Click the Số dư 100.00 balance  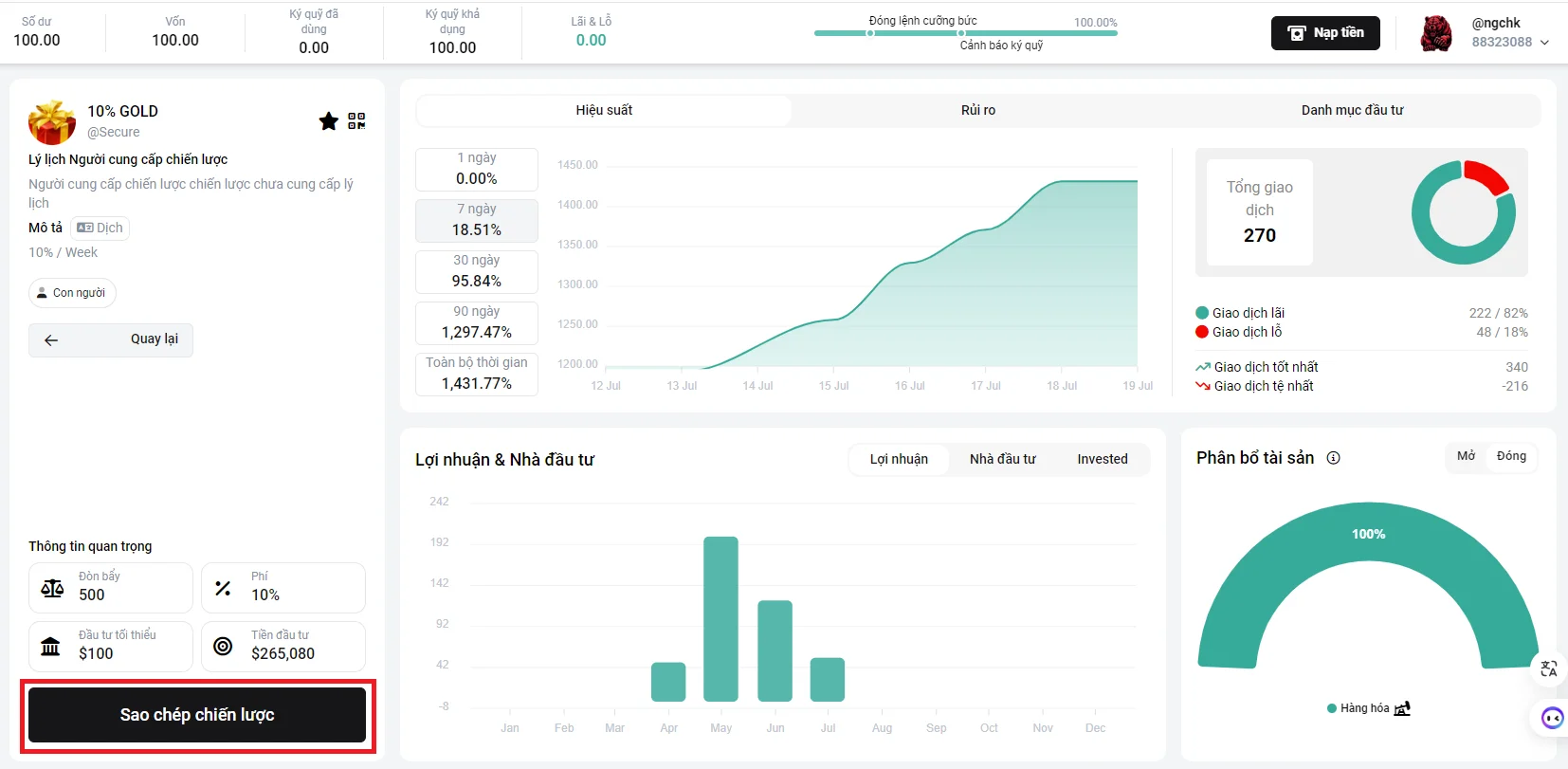(x=37, y=40)
